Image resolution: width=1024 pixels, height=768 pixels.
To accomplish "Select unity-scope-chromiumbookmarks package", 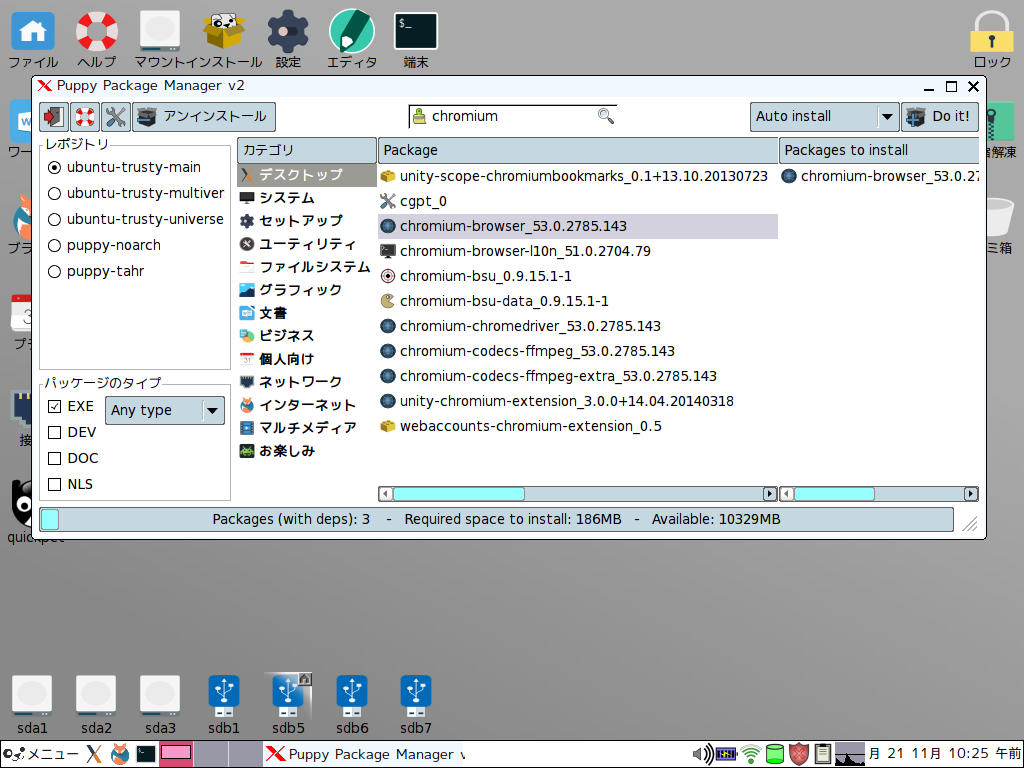I will click(578, 176).
